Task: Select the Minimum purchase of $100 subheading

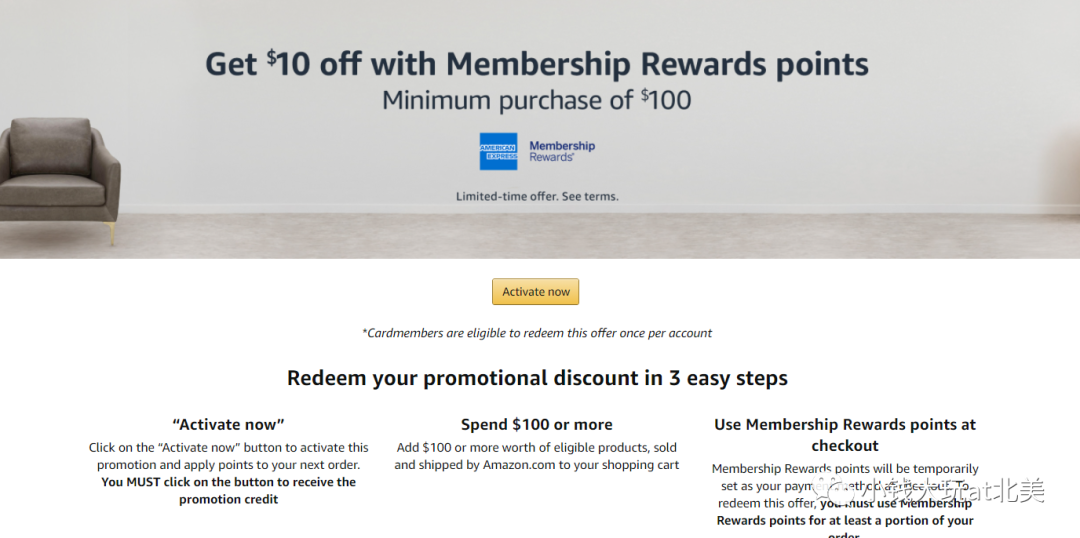Action: 537,101
